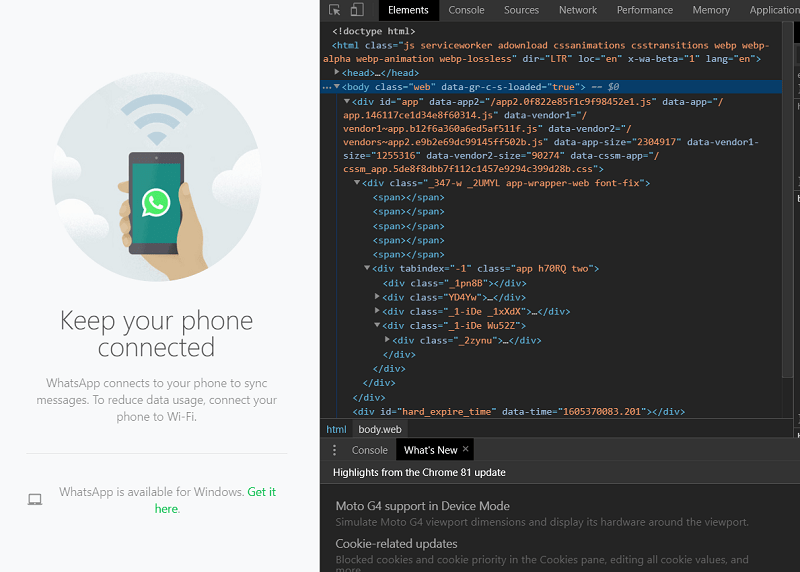Image resolution: width=800 pixels, height=572 pixels.
Task: Open the Network tab
Action: (578, 10)
